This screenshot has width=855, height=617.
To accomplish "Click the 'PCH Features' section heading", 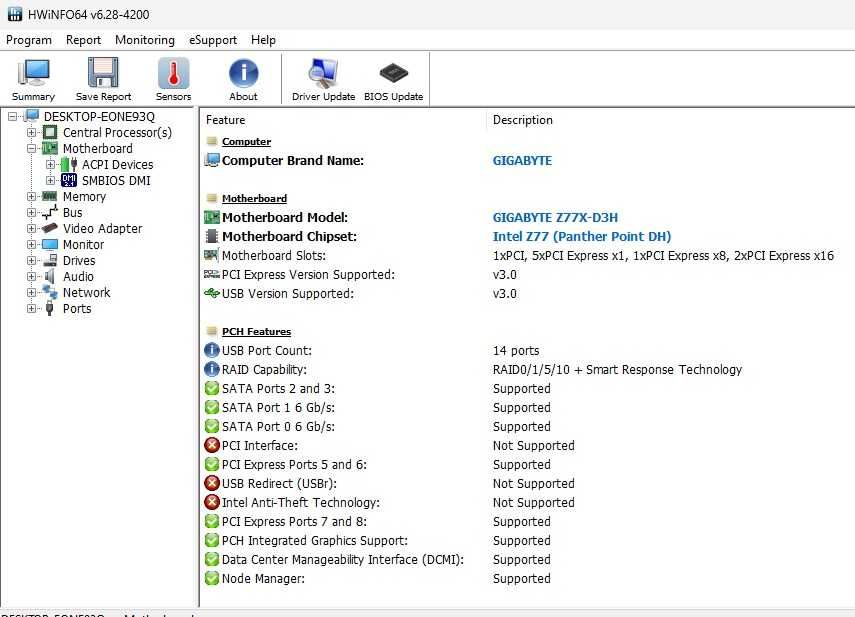I will (256, 331).
